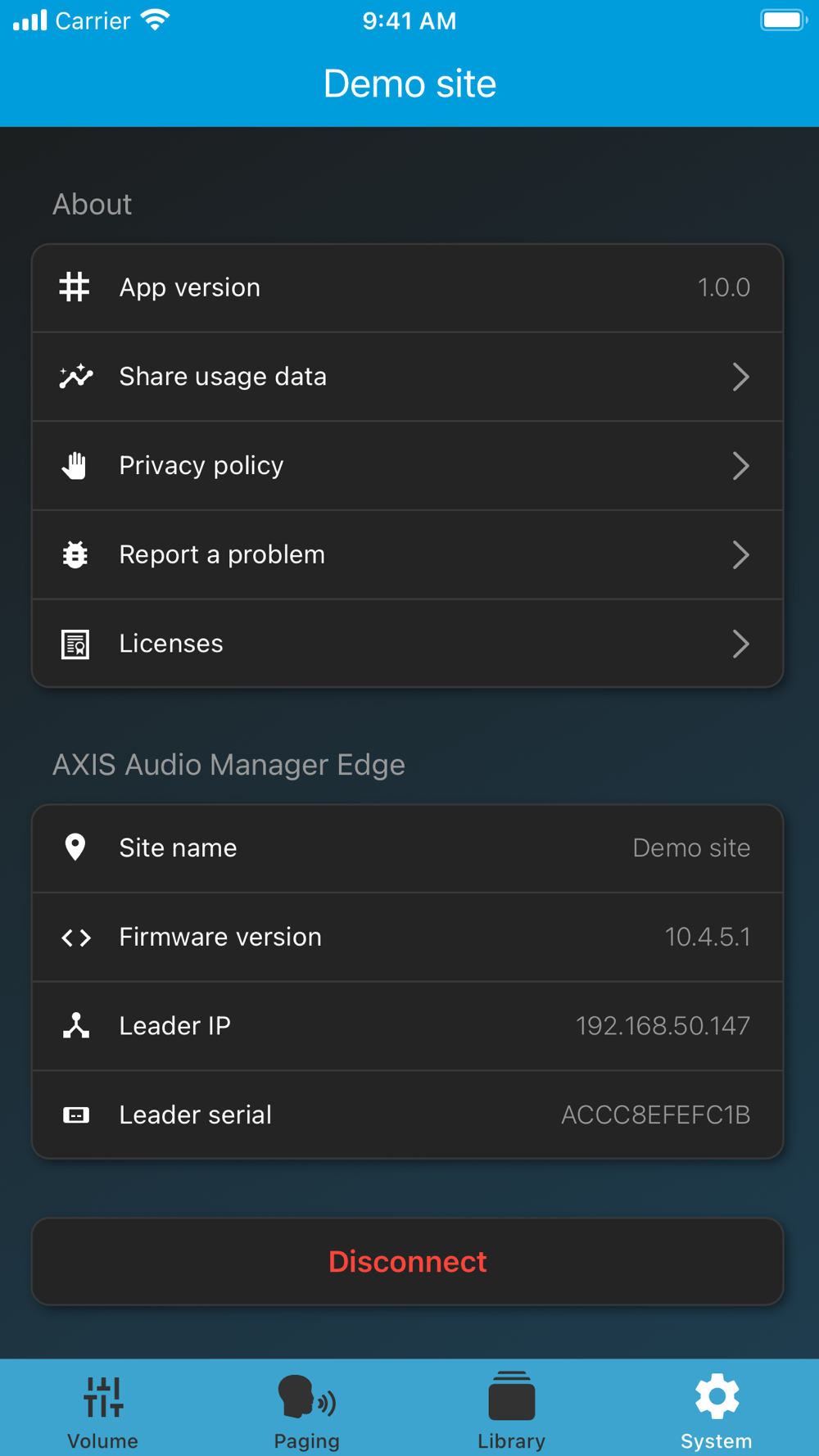Switch to the Volume tab
The width and height of the screenshot is (819, 1456).
coord(102,1410)
